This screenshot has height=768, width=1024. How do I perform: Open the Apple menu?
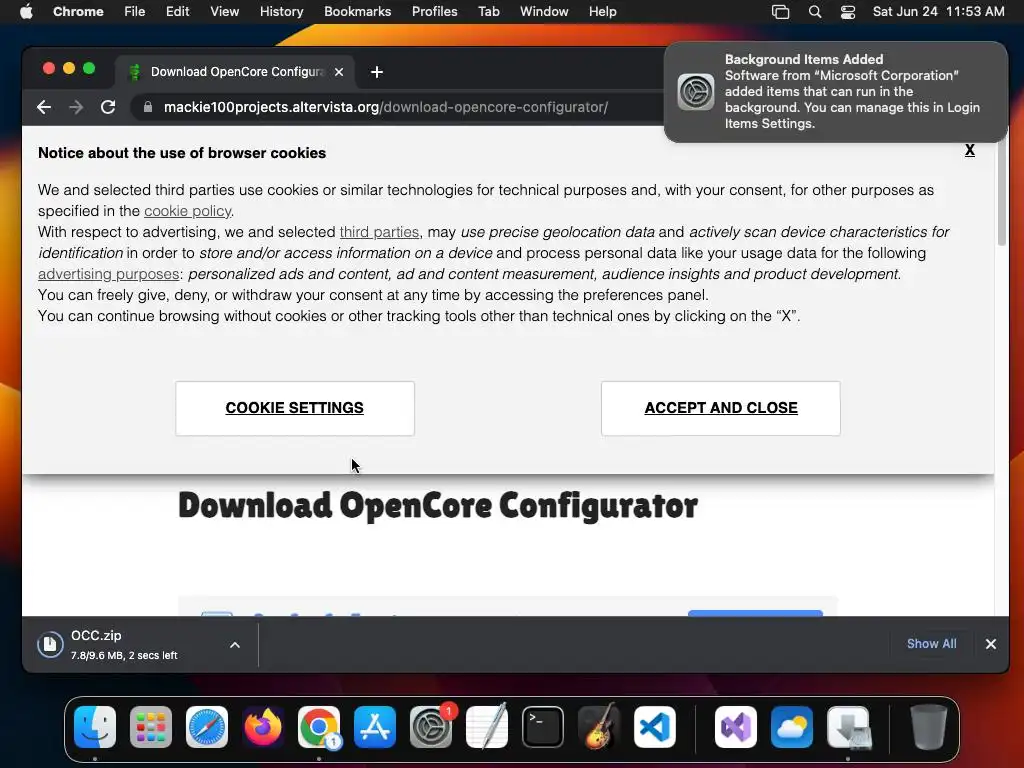(x=26, y=12)
